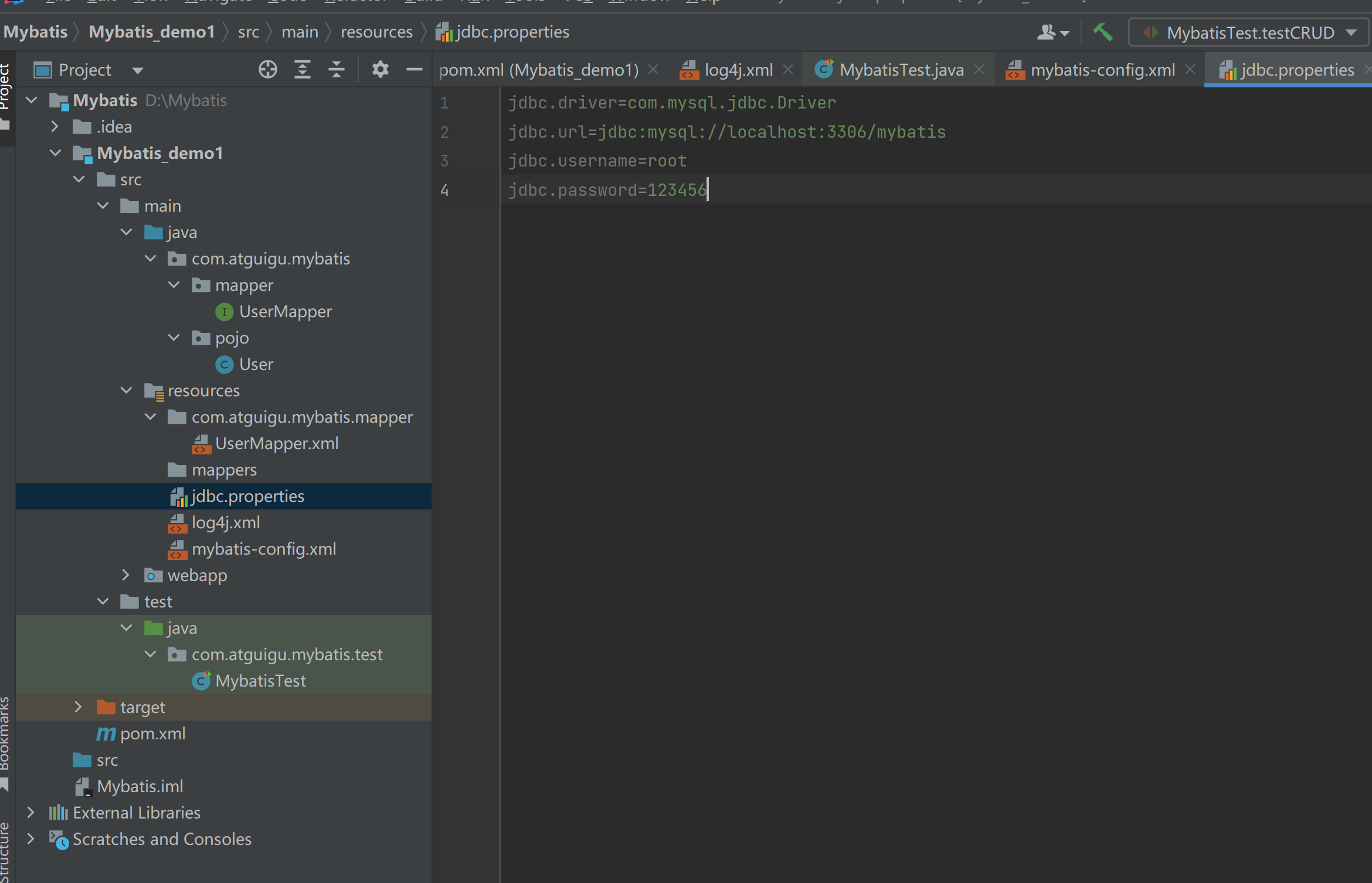The width and height of the screenshot is (1372, 883).
Task: Switch to the mybatis-config.xml tab
Action: 1101,70
